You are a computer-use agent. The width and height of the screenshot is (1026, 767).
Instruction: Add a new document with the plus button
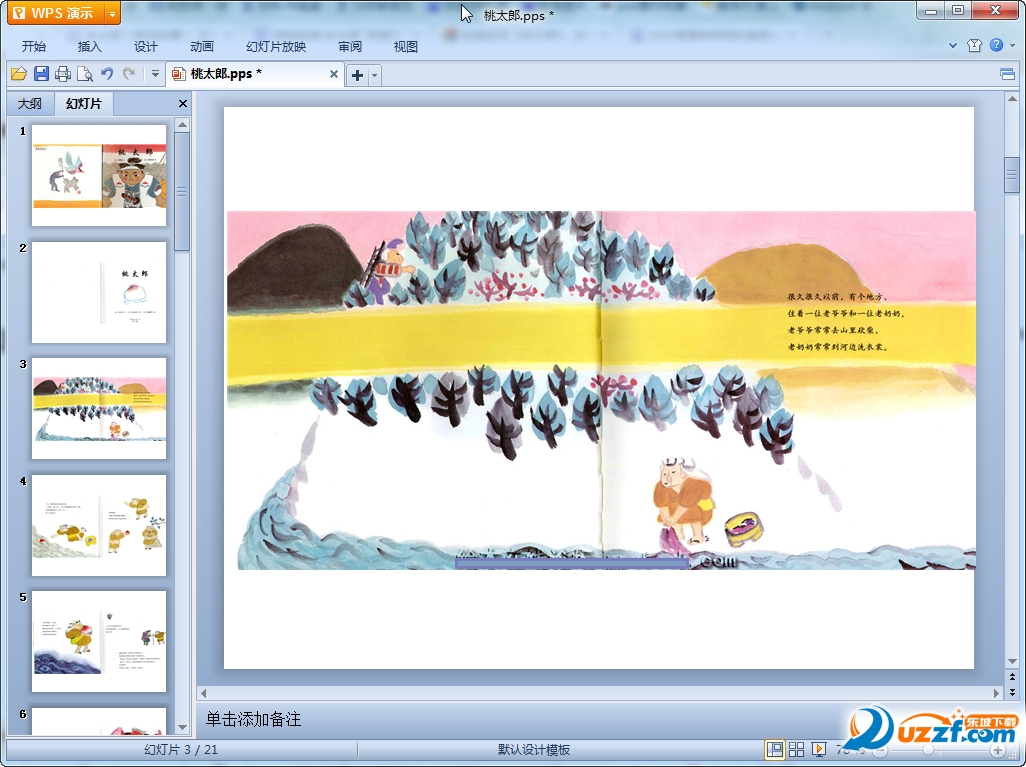[357, 75]
